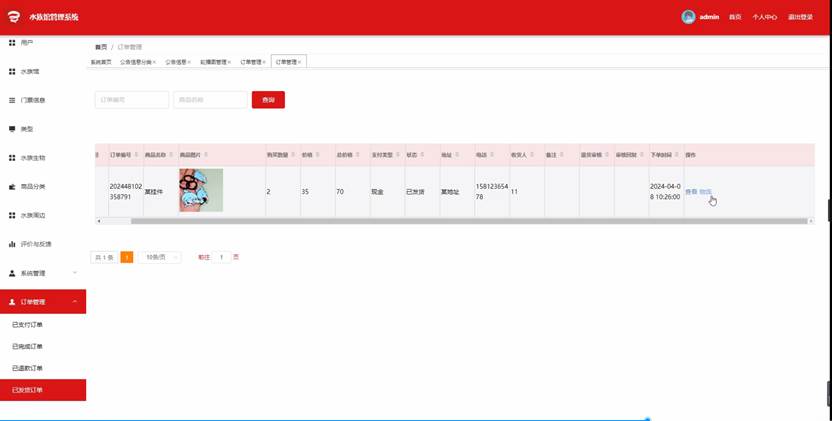Select the 已发货订单 sidebar item
This screenshot has width=832, height=421.
[x=43, y=390]
